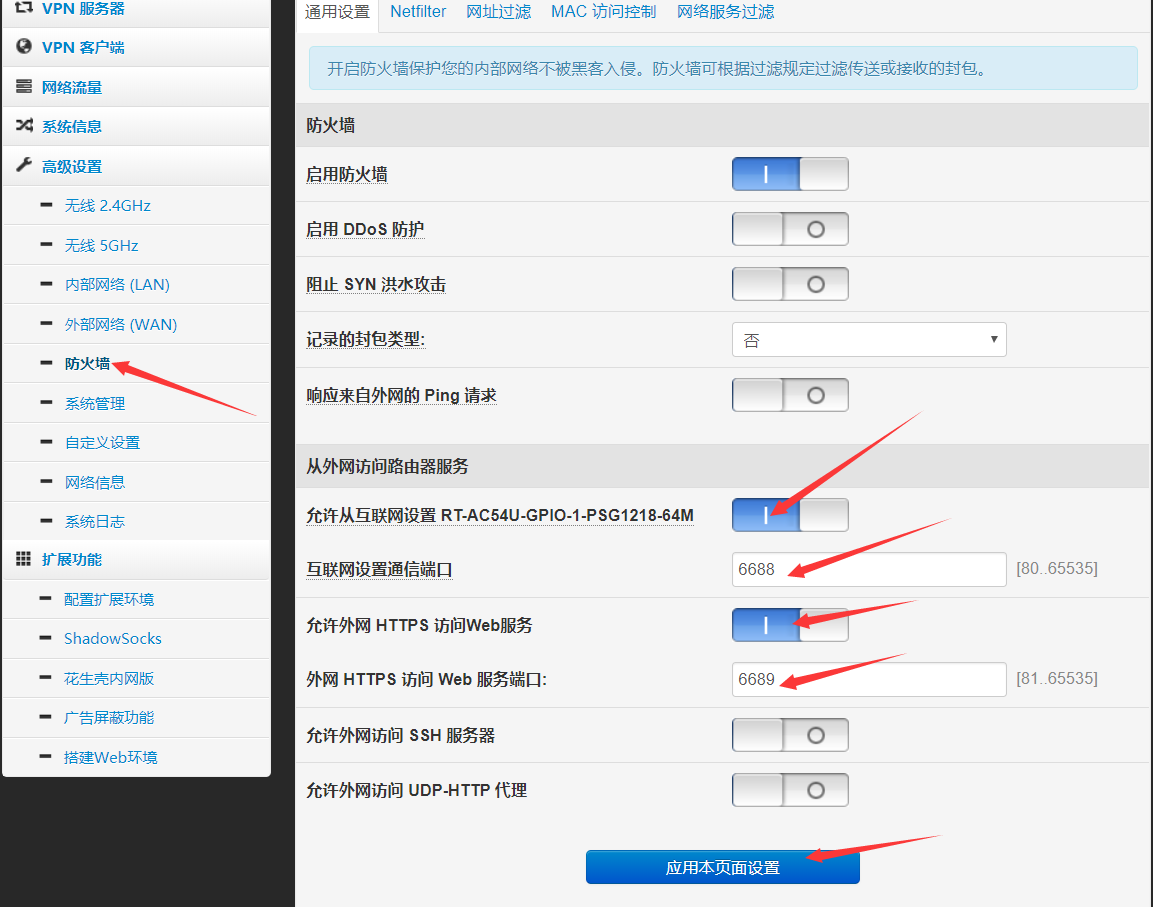1153x907 pixels.
Task: Click the 阻止 SYN 洪水攻击 label
Action: coord(376,285)
